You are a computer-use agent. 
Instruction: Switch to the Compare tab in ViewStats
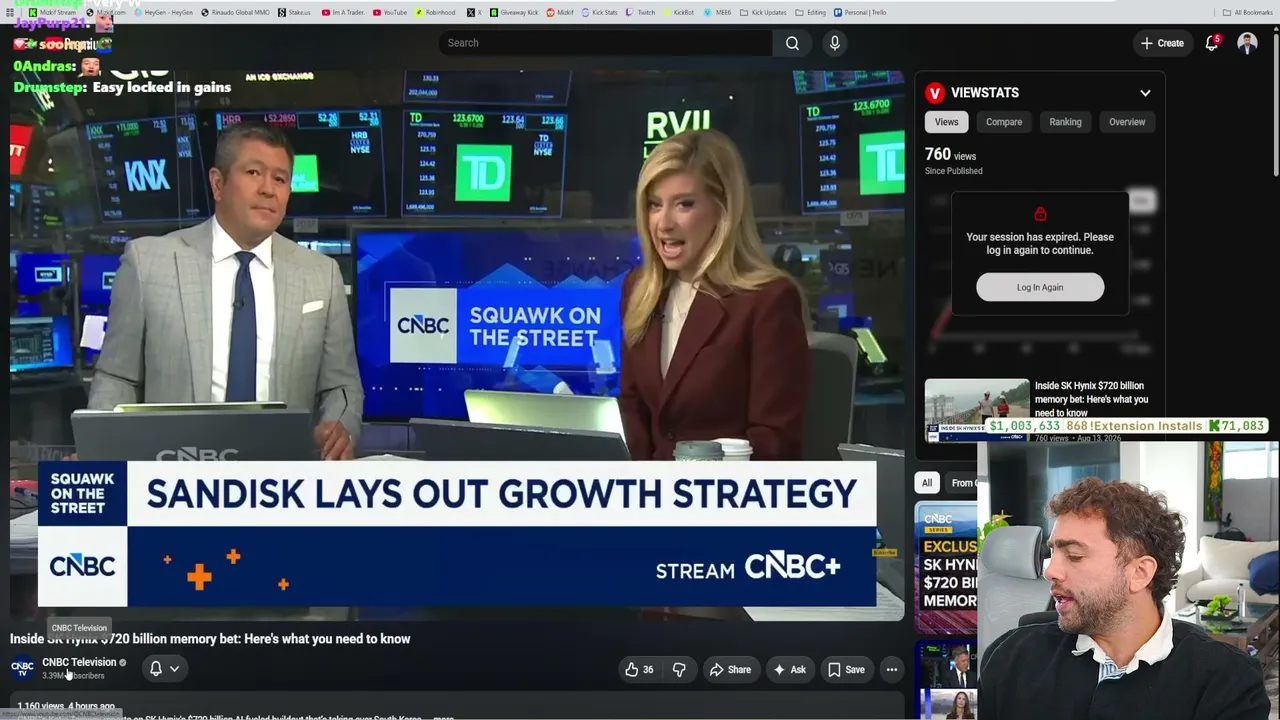point(1004,122)
